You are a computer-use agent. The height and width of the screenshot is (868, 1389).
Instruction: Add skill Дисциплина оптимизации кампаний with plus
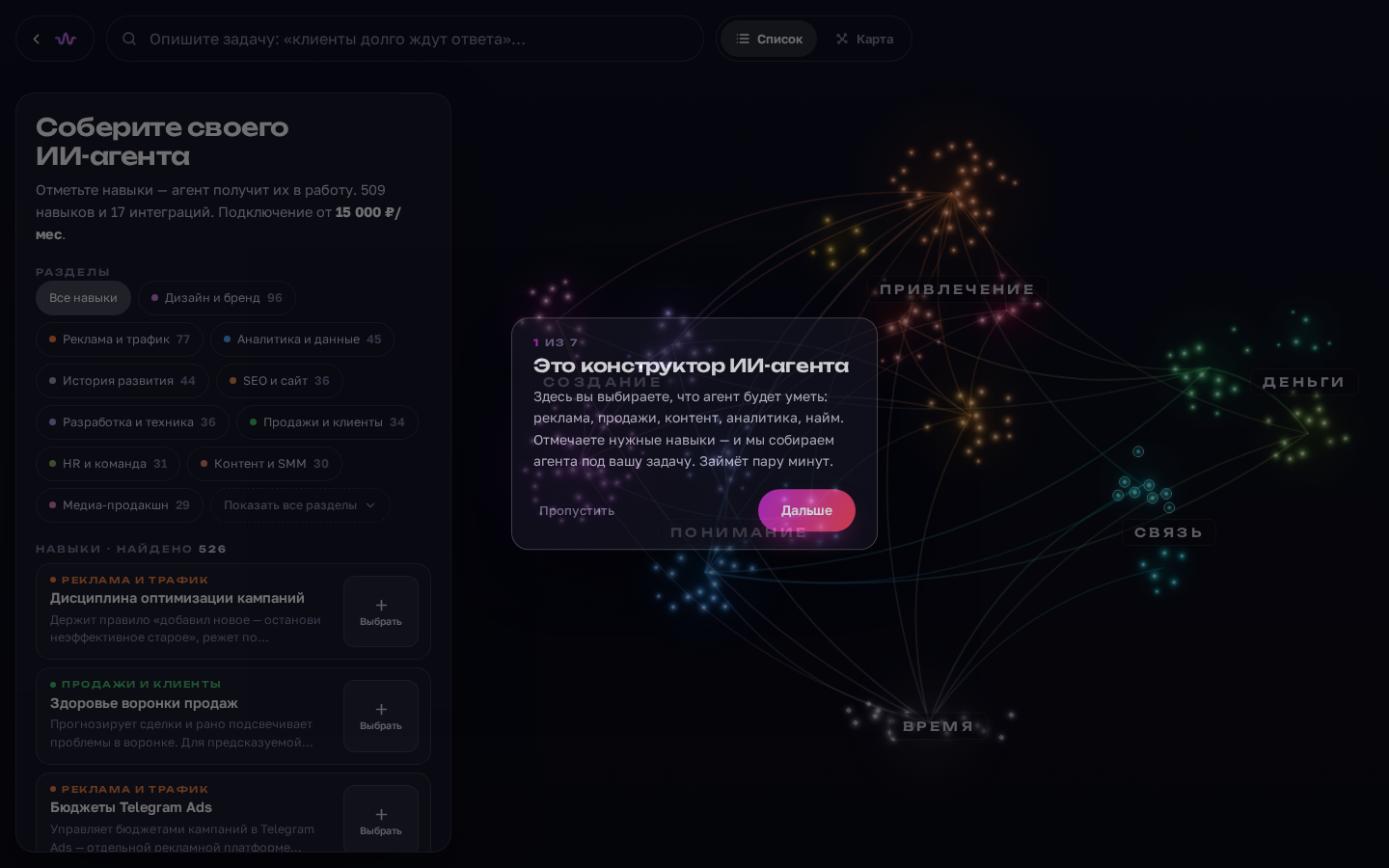click(381, 611)
